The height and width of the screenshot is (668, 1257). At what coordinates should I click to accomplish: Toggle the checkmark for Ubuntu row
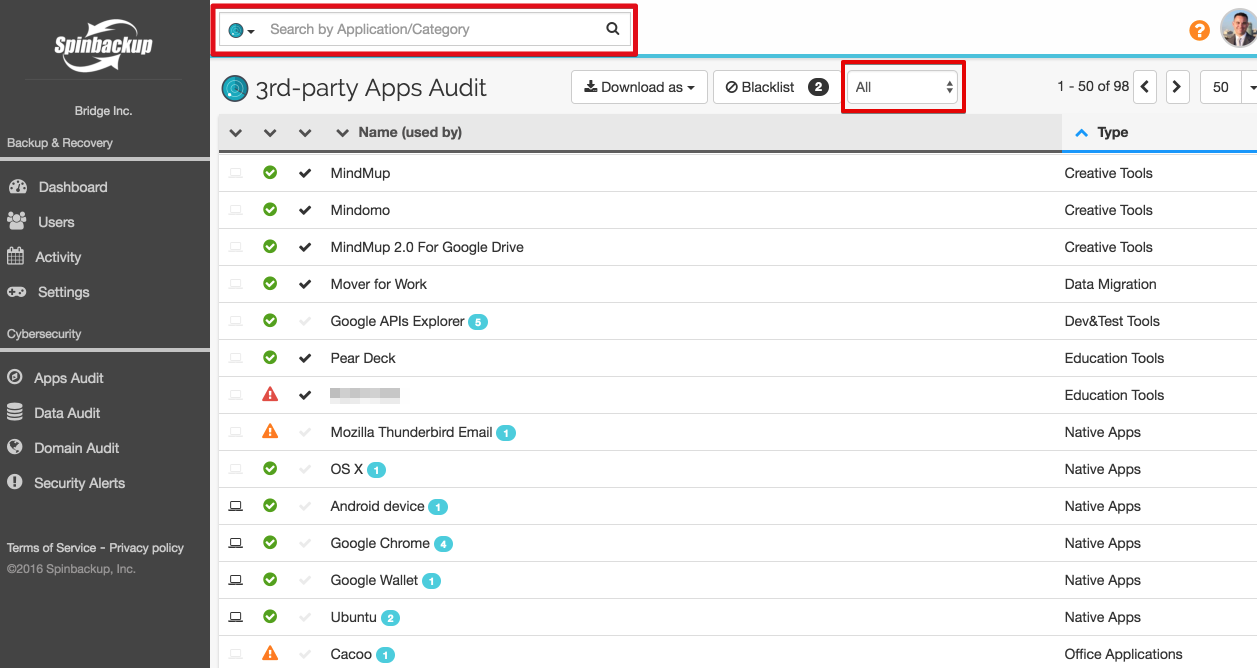pos(305,617)
